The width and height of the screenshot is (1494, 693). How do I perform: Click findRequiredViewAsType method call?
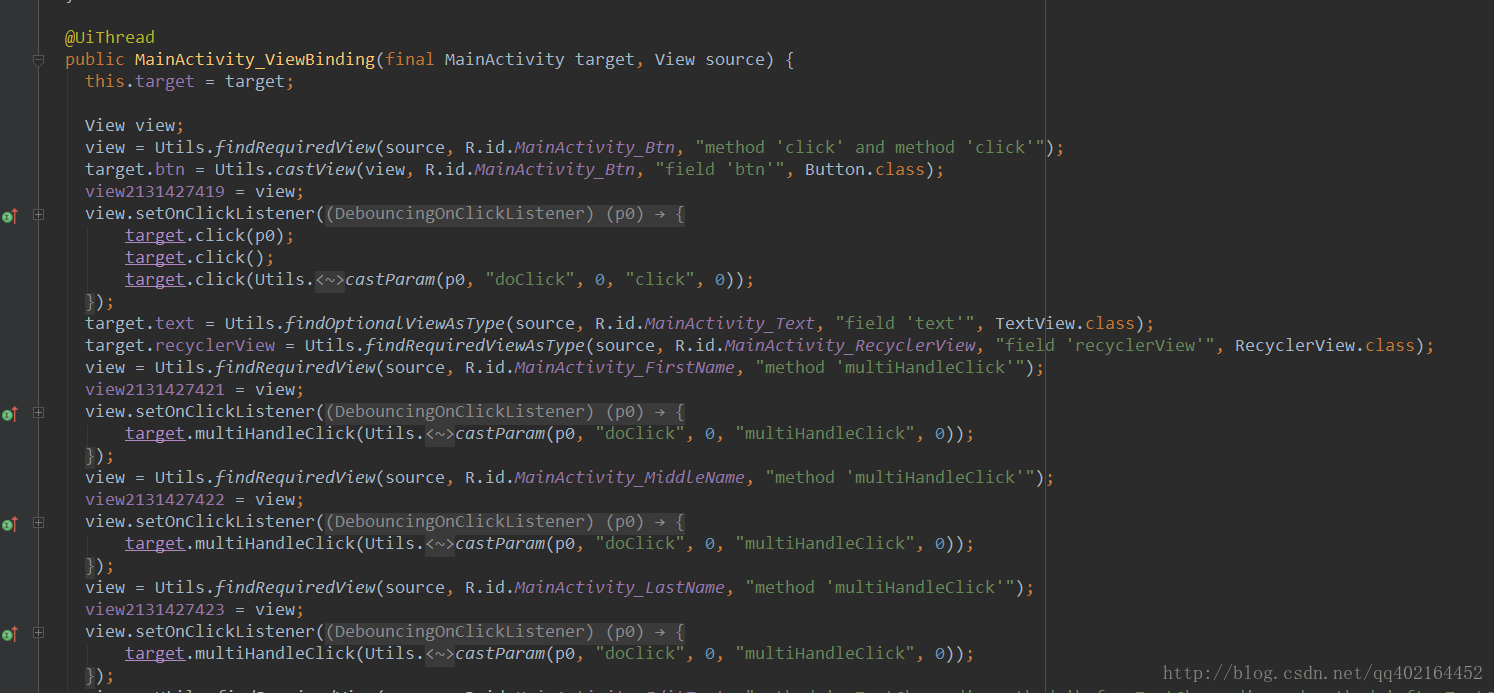click(x=475, y=346)
